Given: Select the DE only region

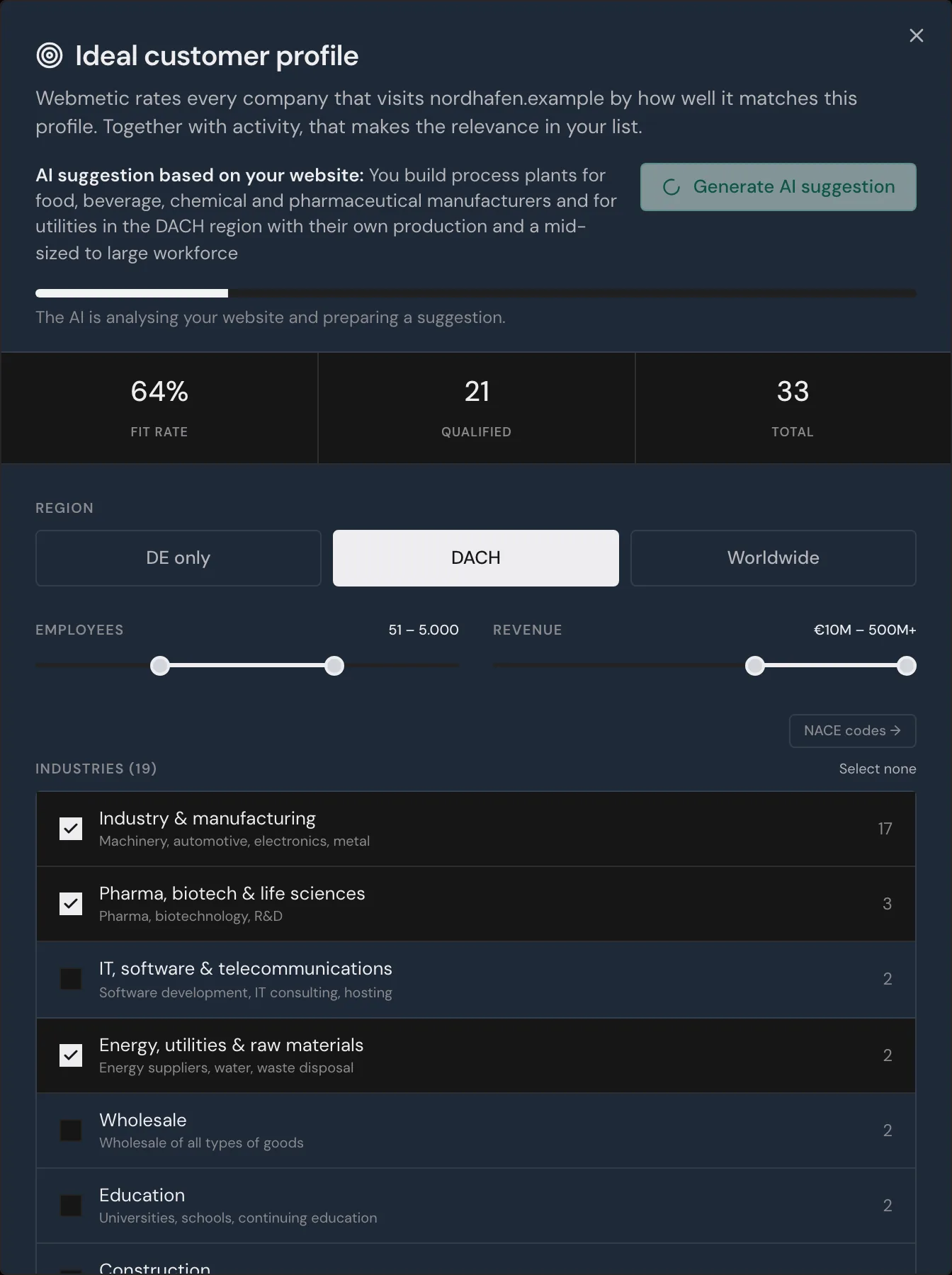Looking at the screenshot, I should tap(178, 558).
